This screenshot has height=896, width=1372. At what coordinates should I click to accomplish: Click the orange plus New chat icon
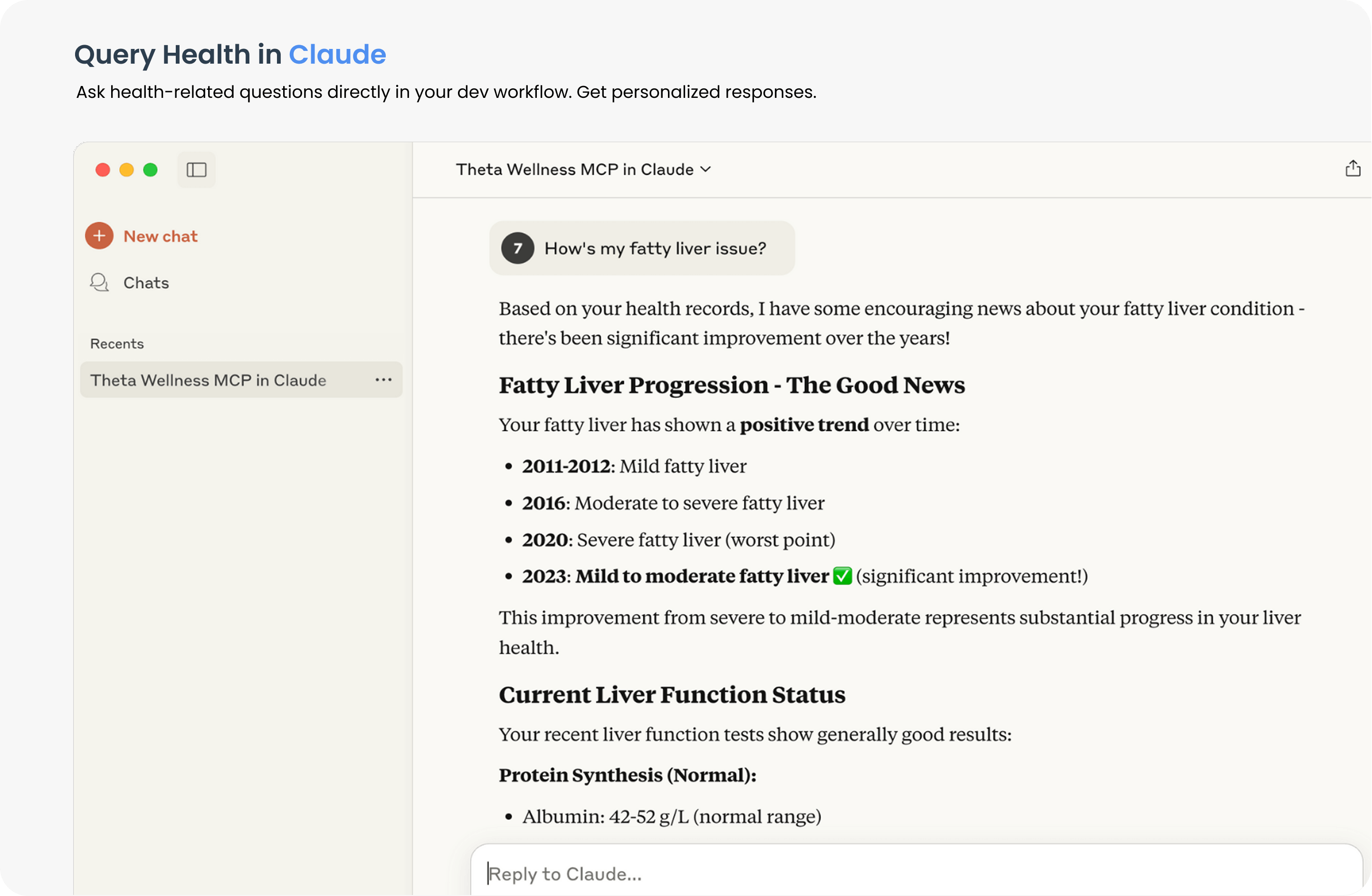[99, 236]
